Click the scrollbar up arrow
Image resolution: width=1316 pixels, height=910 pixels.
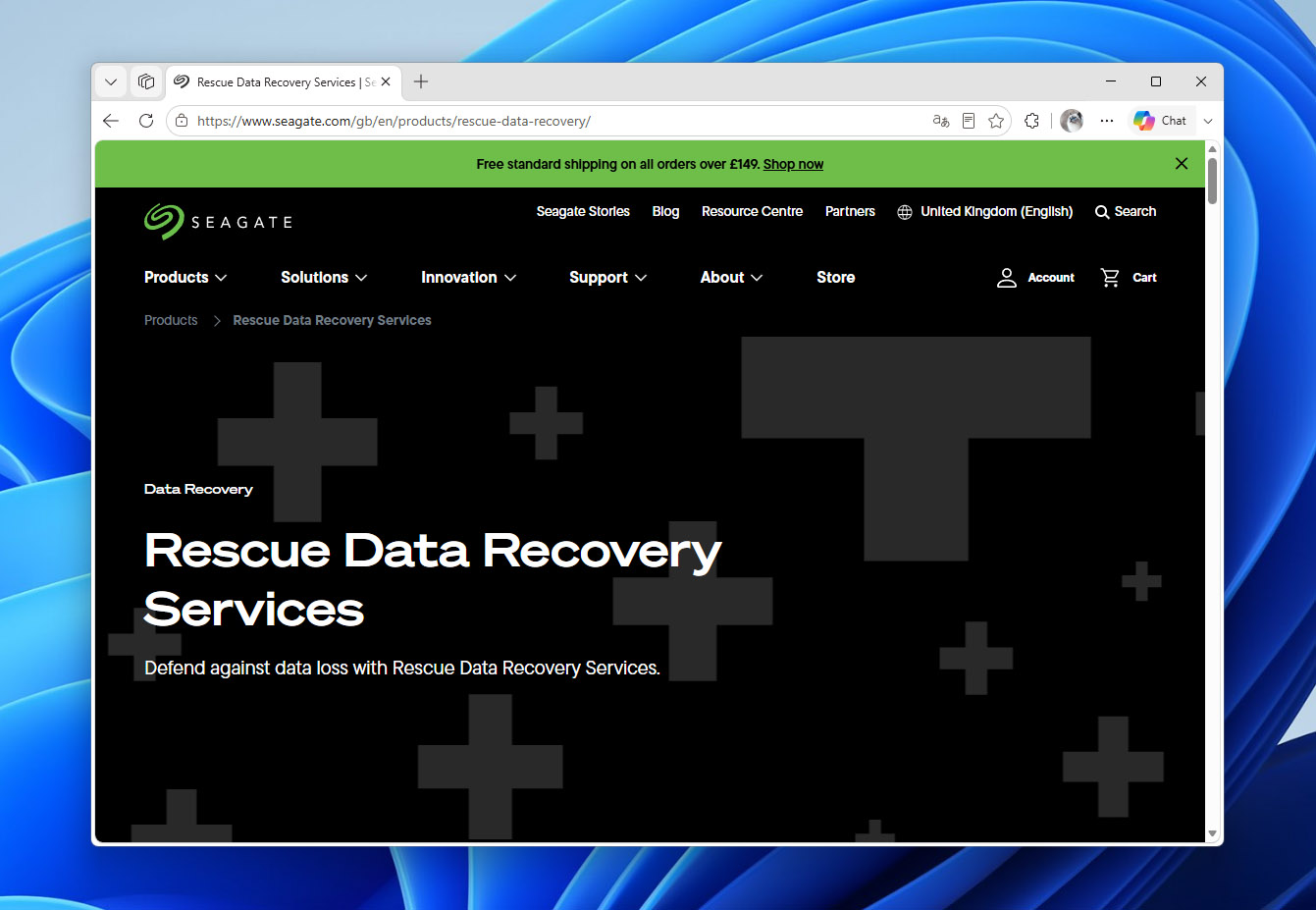point(1213,148)
